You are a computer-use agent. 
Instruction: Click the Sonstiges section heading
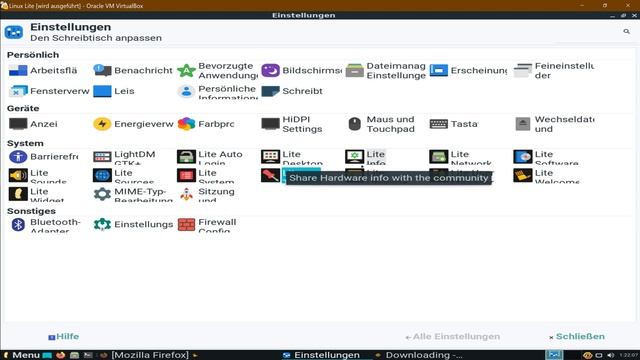[x=31, y=211]
